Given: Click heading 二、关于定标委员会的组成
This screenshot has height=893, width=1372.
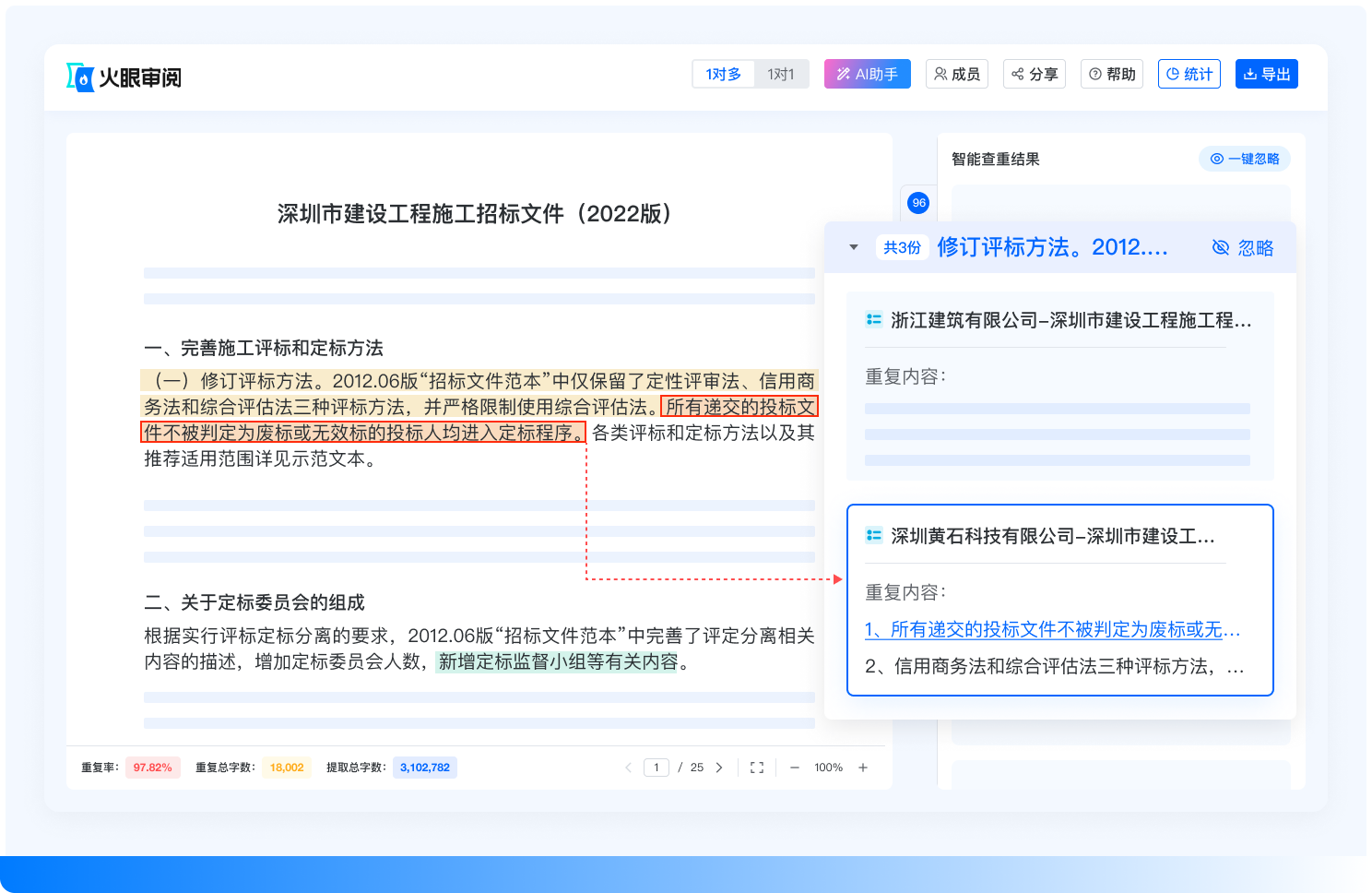Looking at the screenshot, I should coord(254,602).
